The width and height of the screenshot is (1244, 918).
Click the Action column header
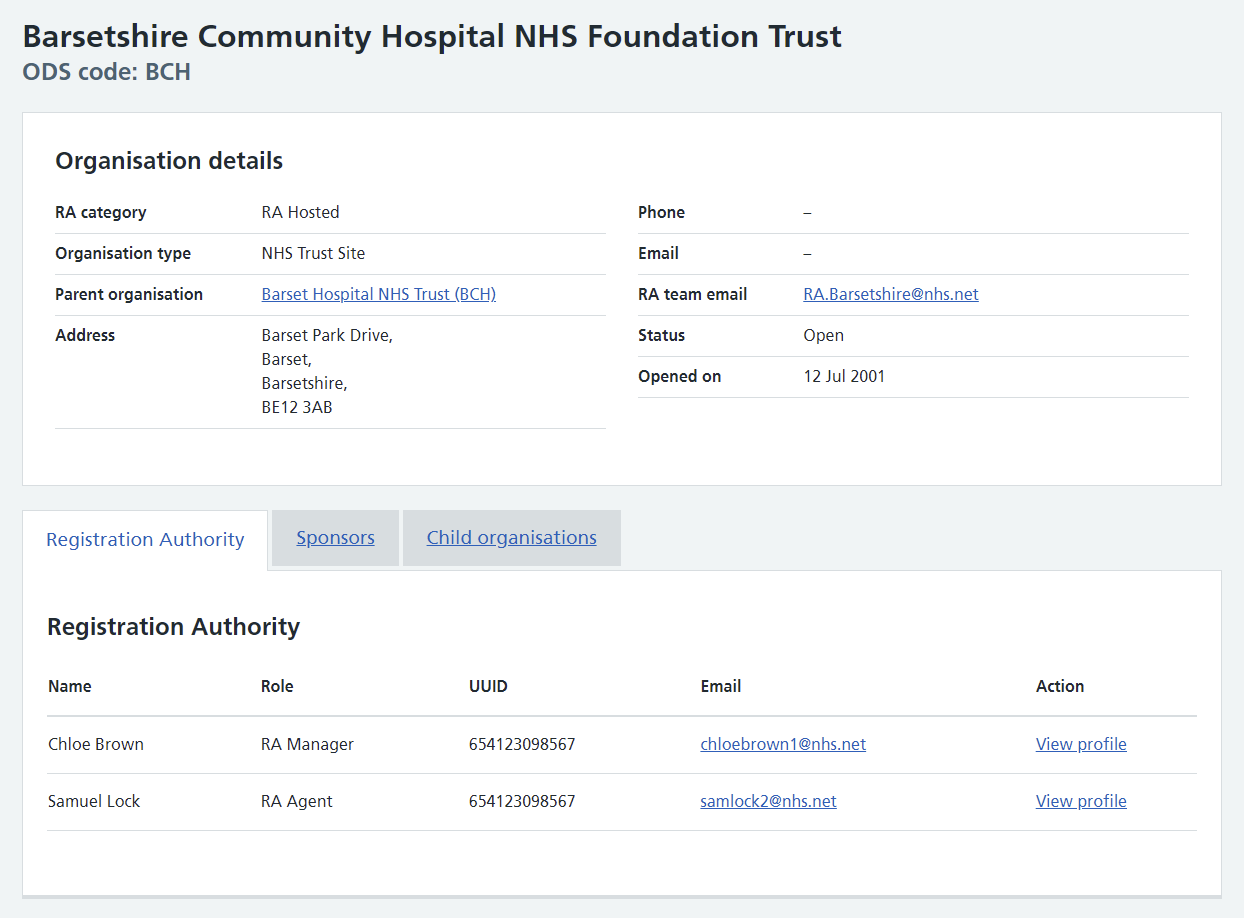coord(1060,686)
